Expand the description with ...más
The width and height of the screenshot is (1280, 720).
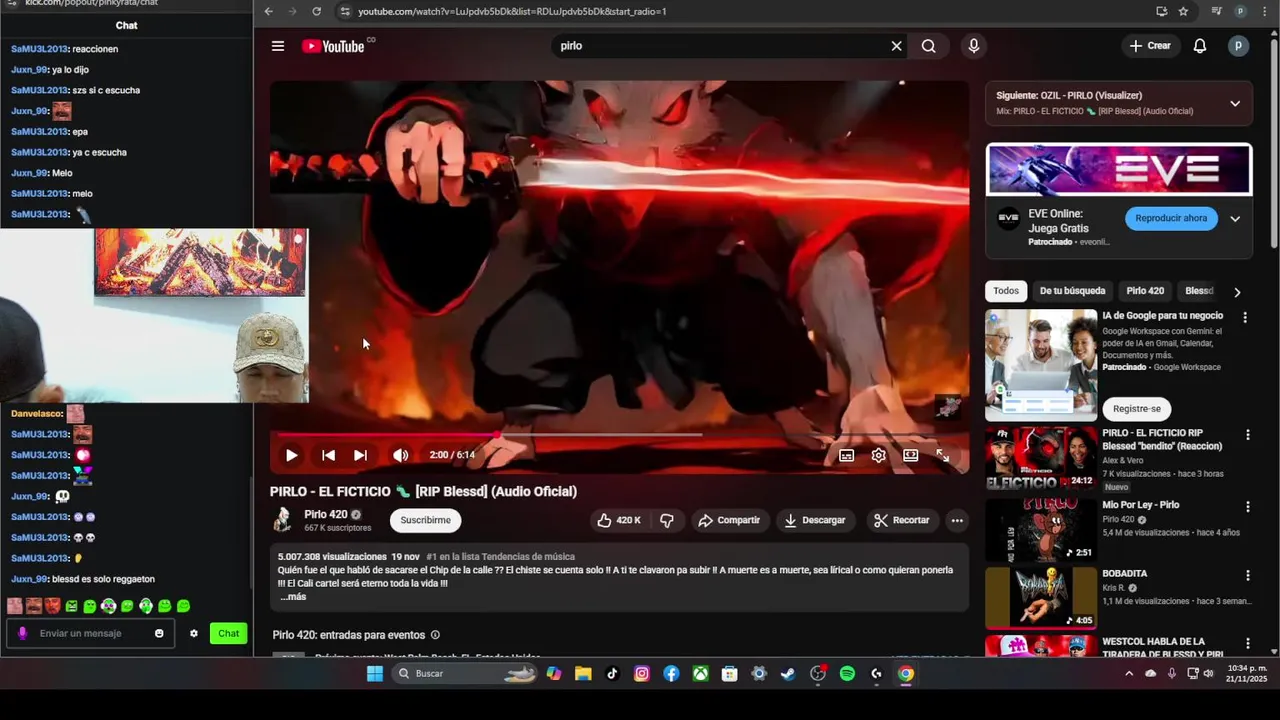pyautogui.click(x=293, y=597)
